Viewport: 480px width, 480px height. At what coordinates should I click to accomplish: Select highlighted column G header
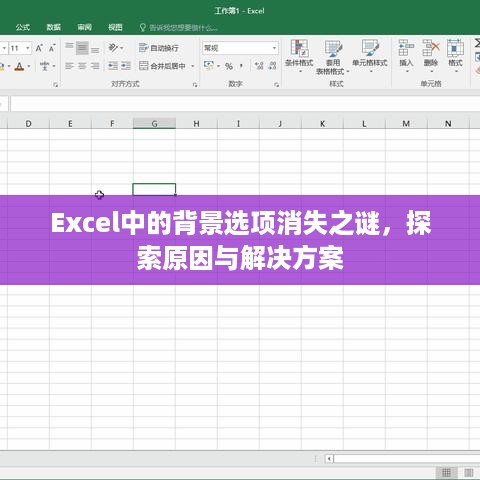coord(154,123)
